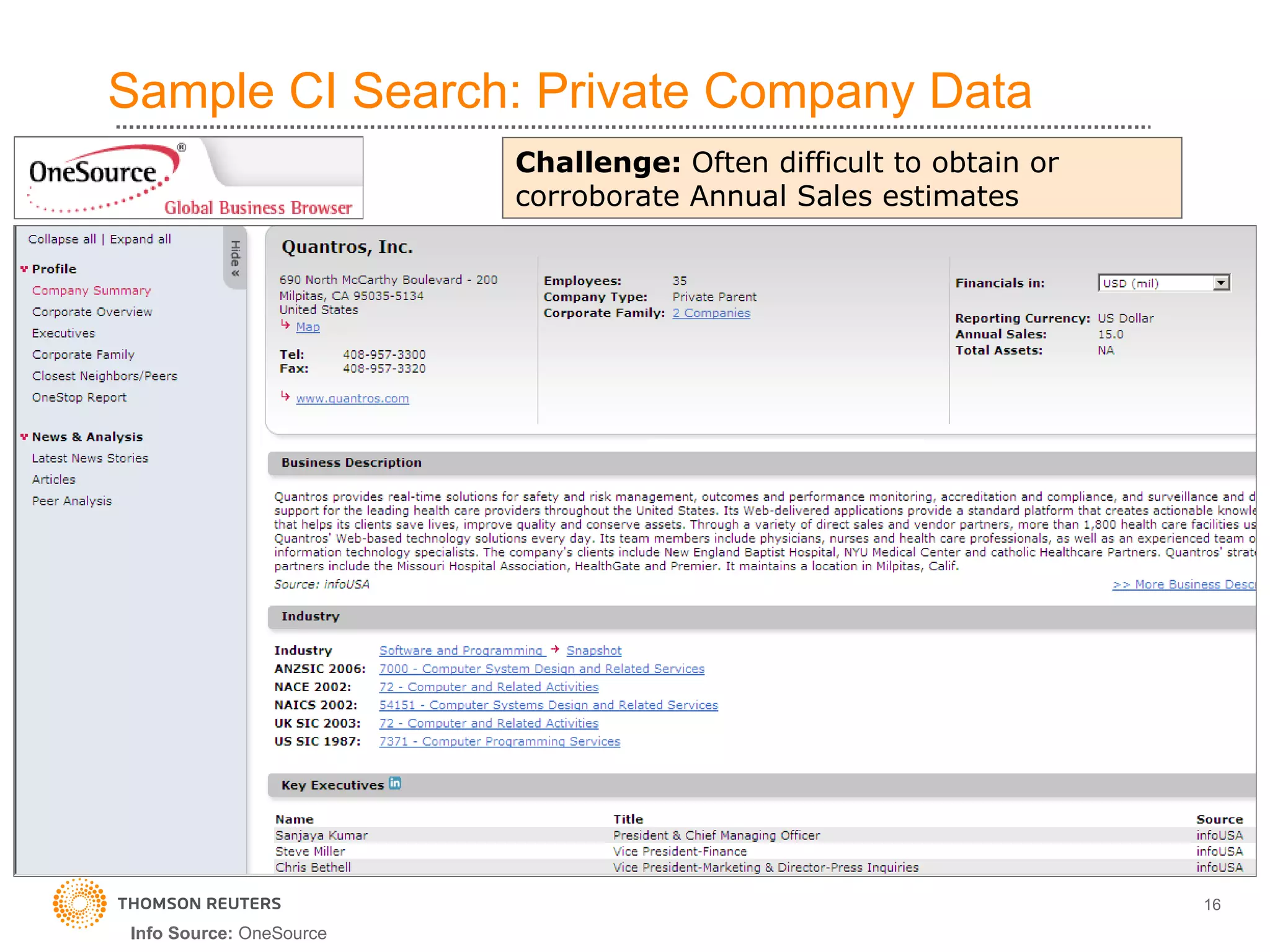Open UK SIC 2003 code 72 link

[x=489, y=723]
